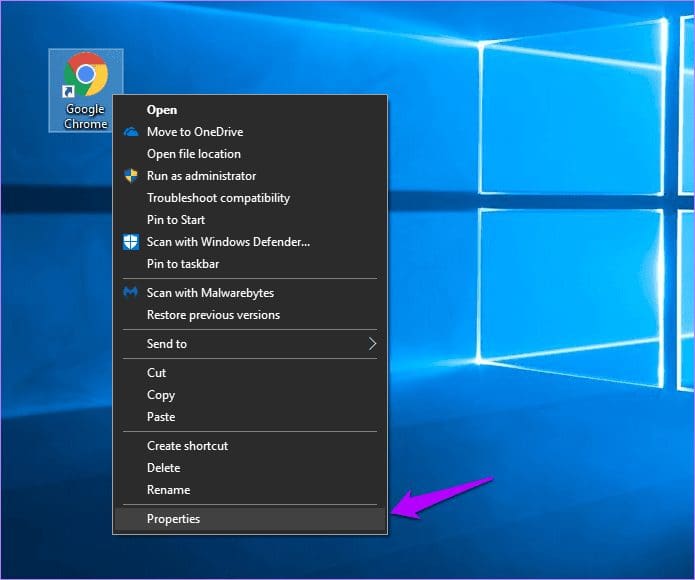The image size is (695, 580).
Task: Select Delete from the menu
Action: tap(250, 468)
